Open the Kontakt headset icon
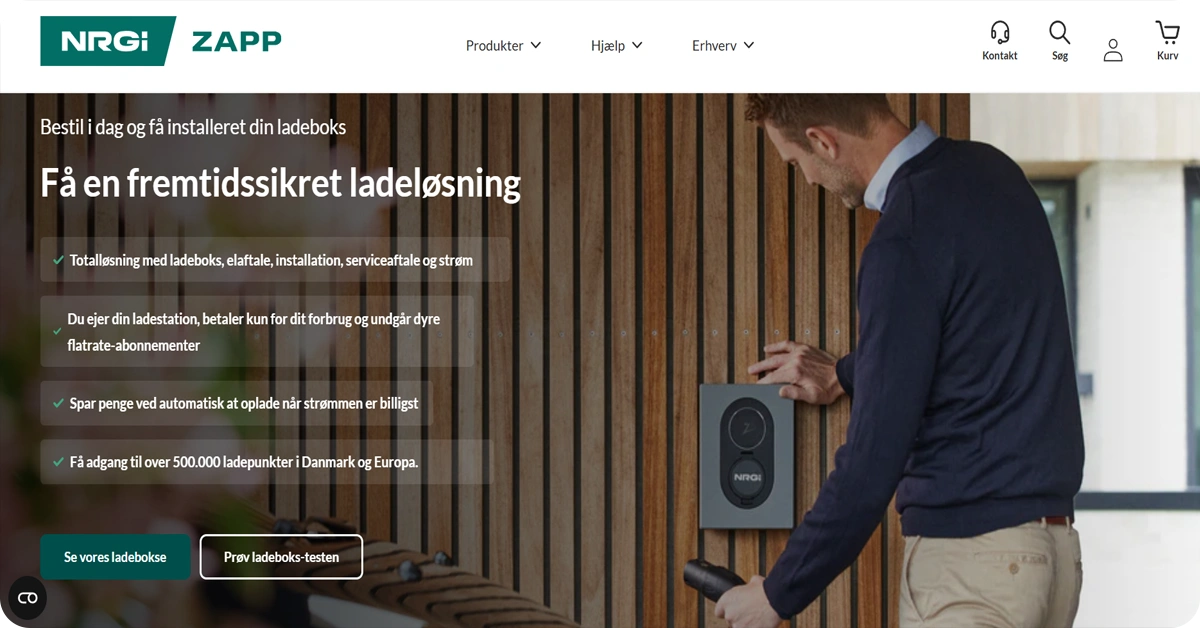1200x628 pixels. tap(1000, 32)
